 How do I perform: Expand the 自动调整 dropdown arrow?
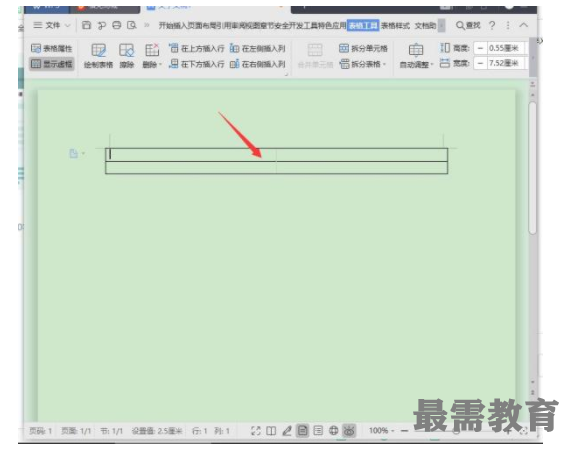(x=432, y=65)
